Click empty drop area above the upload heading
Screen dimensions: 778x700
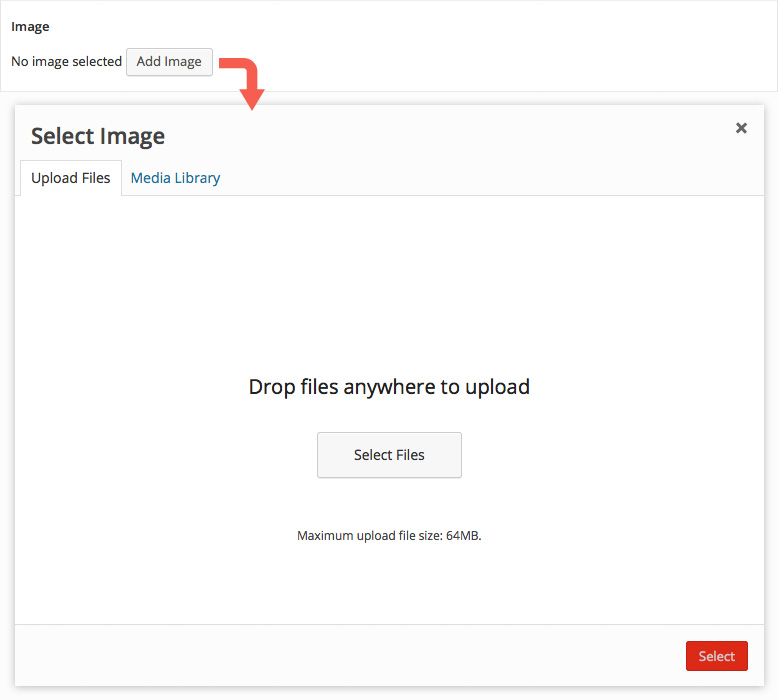(389, 280)
